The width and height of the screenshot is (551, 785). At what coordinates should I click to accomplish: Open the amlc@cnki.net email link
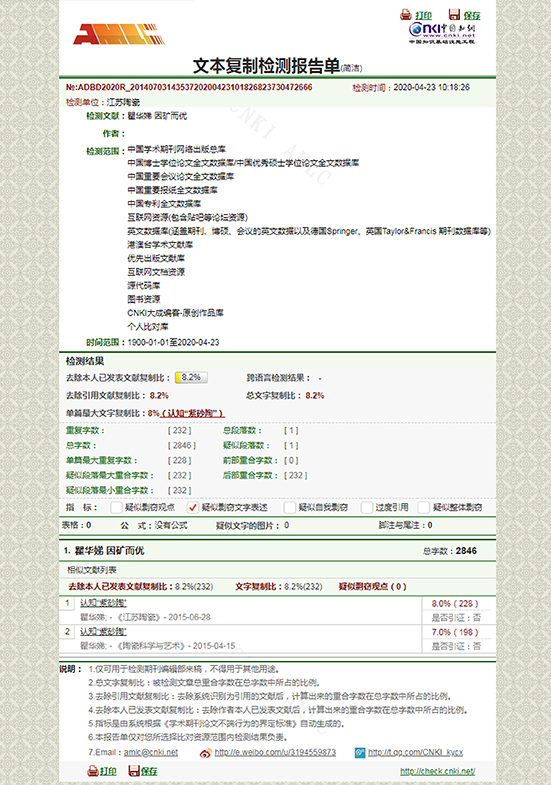point(151,752)
